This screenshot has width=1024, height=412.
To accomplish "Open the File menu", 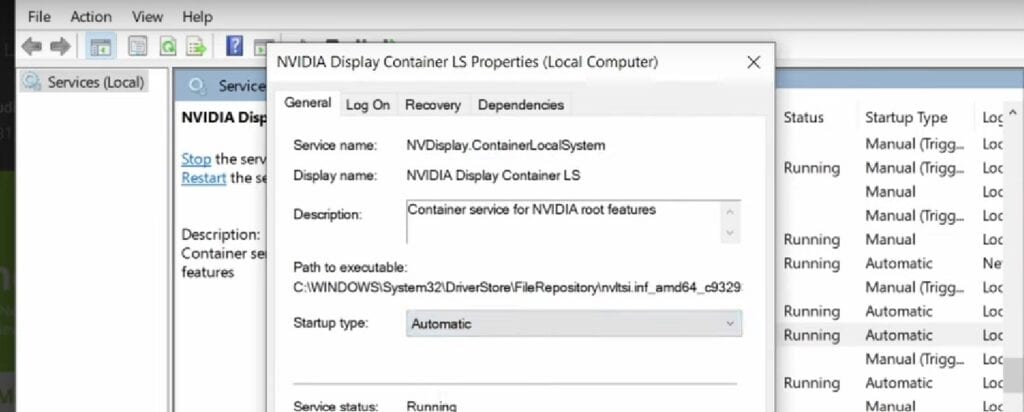I will [39, 16].
